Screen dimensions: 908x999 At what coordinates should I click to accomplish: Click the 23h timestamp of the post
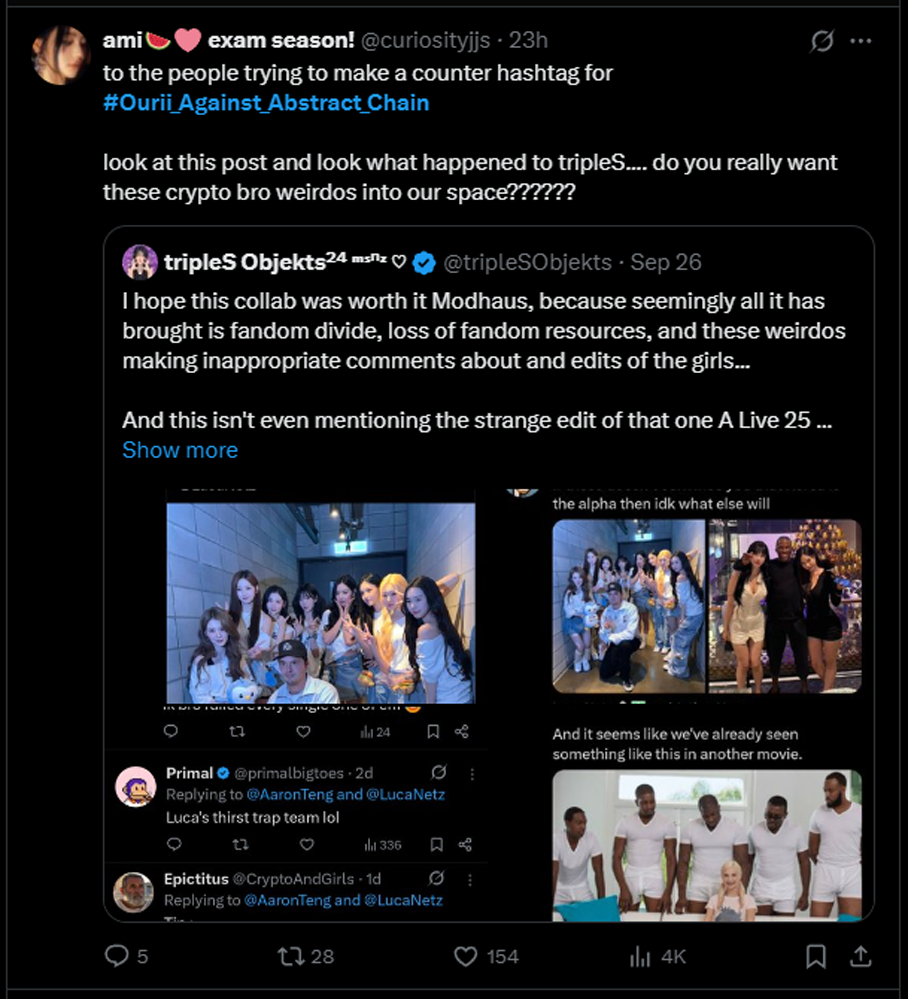point(528,41)
